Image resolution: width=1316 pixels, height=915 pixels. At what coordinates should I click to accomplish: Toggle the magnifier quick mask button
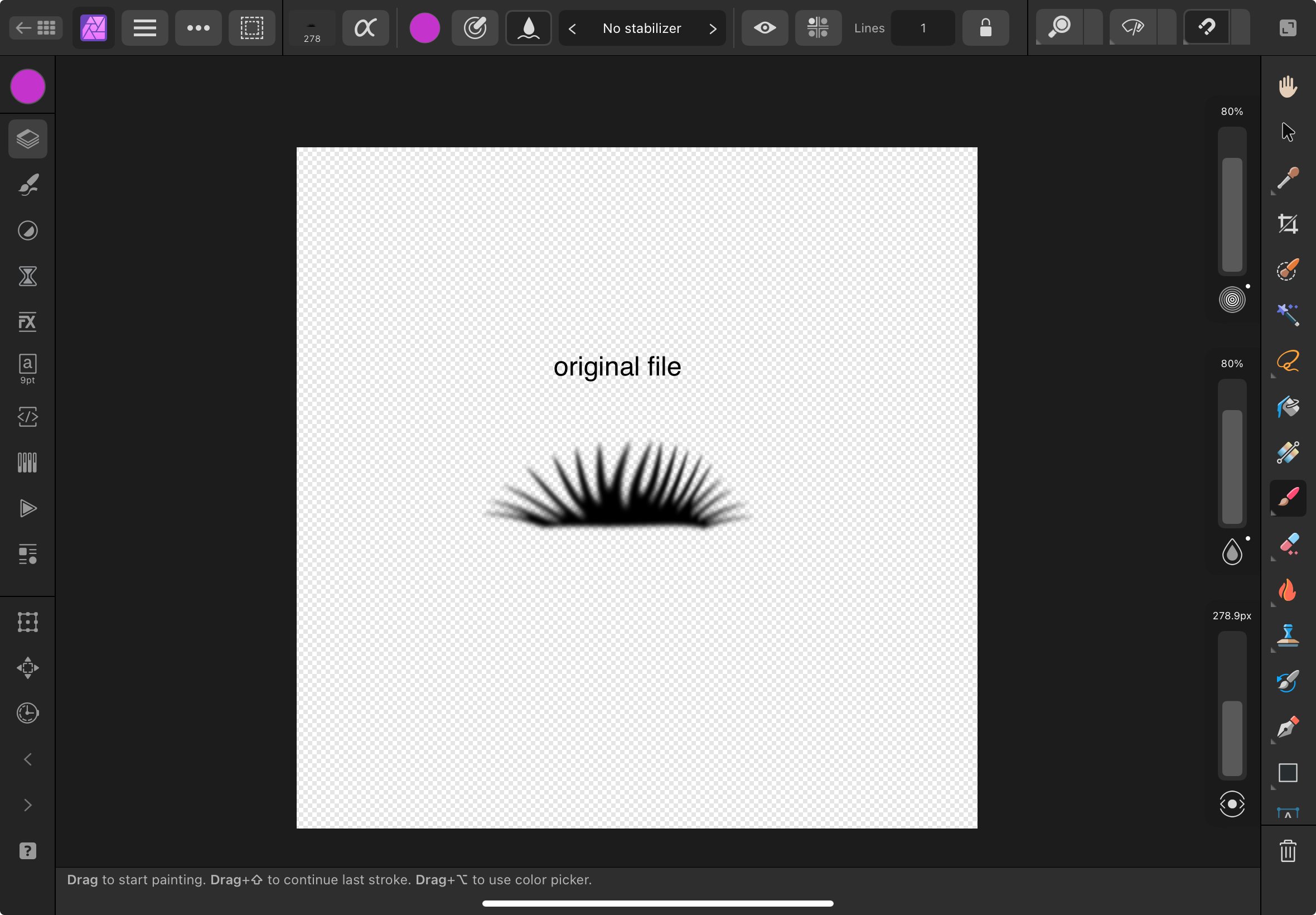click(x=1060, y=27)
